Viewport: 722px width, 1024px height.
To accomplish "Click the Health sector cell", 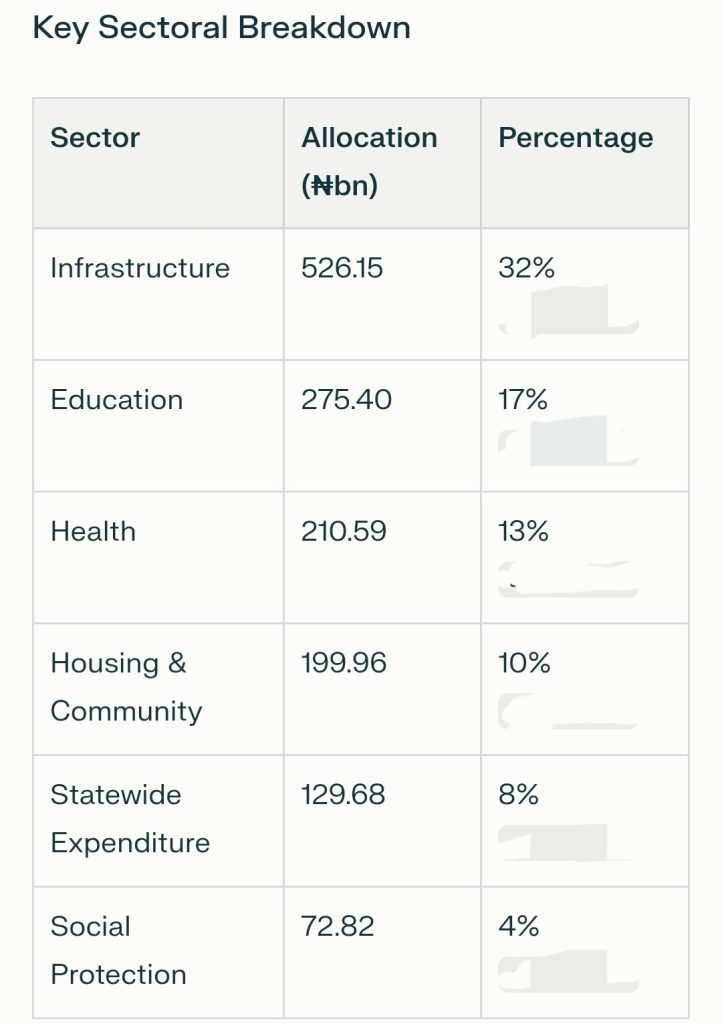I will point(93,531).
